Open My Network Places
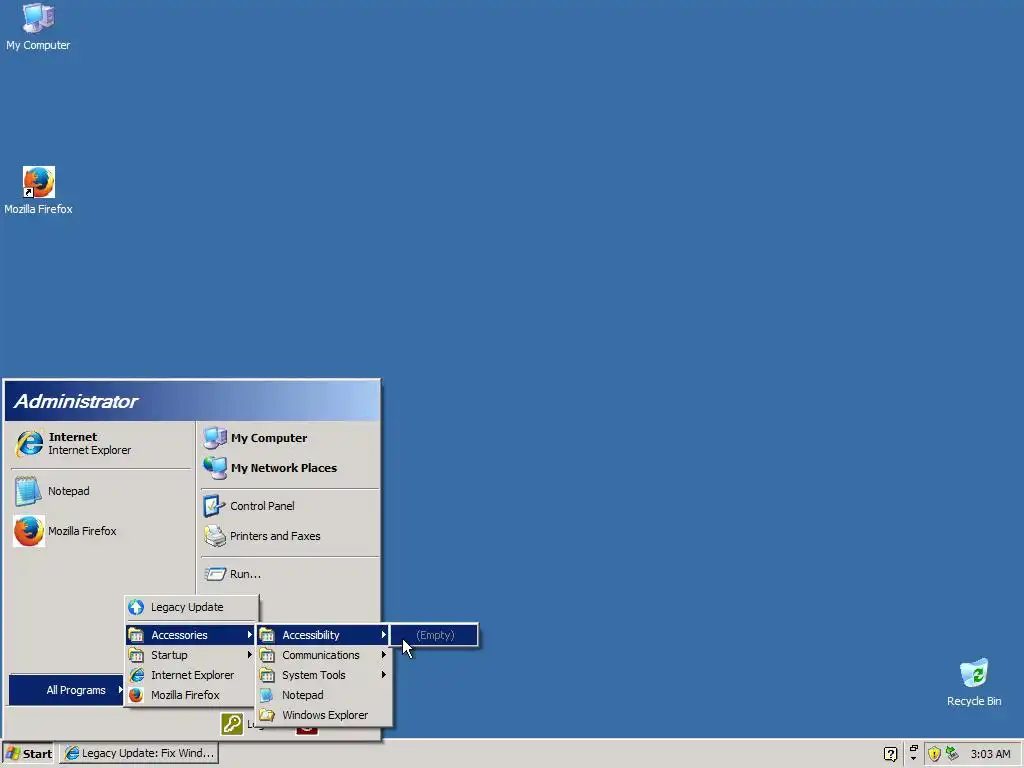 [289, 468]
